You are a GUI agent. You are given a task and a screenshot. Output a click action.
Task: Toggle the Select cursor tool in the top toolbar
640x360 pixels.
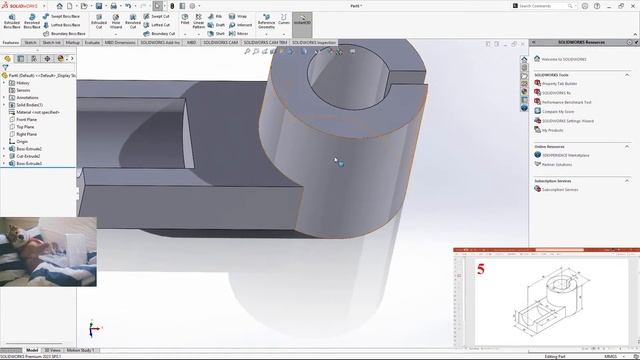pyautogui.click(x=157, y=6)
